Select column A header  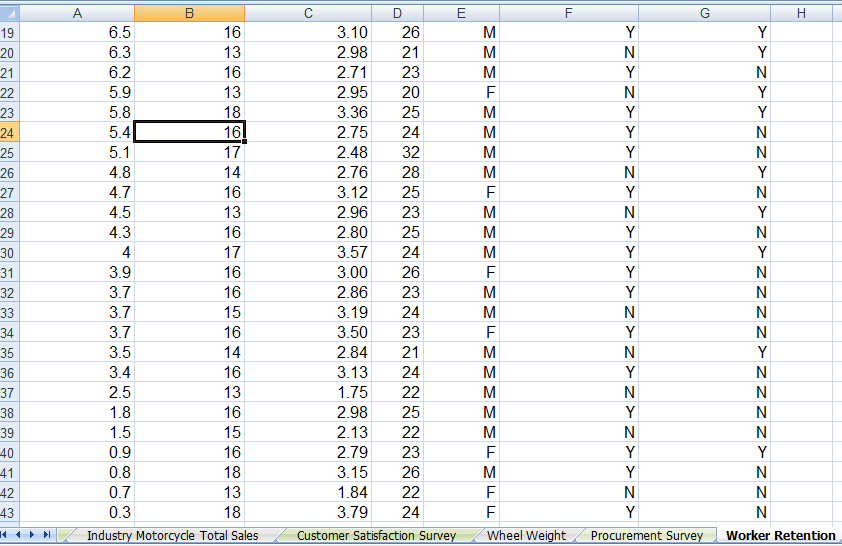pos(77,13)
